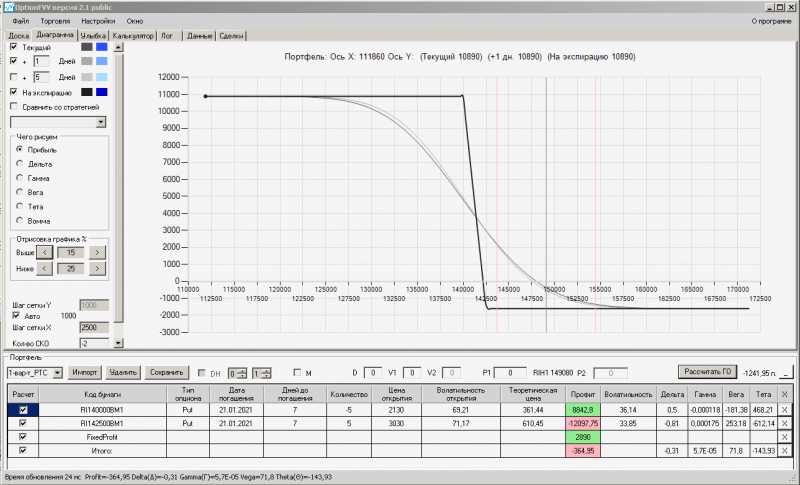This screenshot has width=800, height=485.
Task: Open the Окно menu
Action: (x=135, y=21)
